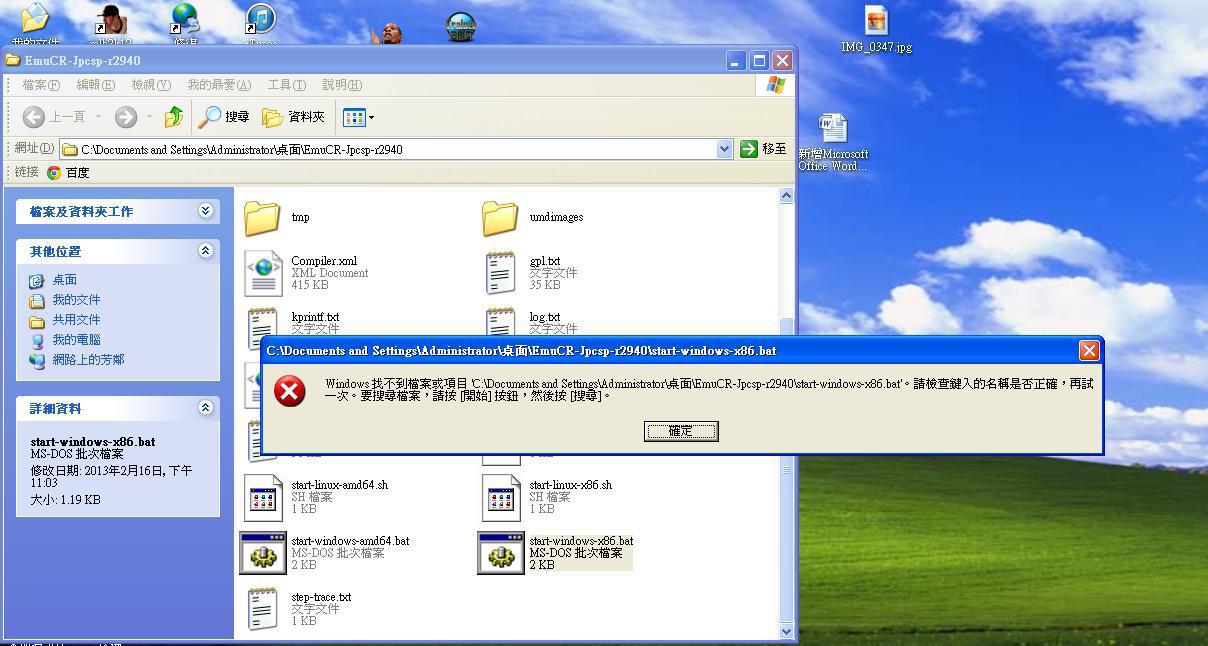Maximize the EmuCR-Jpcsp-r2940 window
The width and height of the screenshot is (1208, 646).
click(x=759, y=60)
